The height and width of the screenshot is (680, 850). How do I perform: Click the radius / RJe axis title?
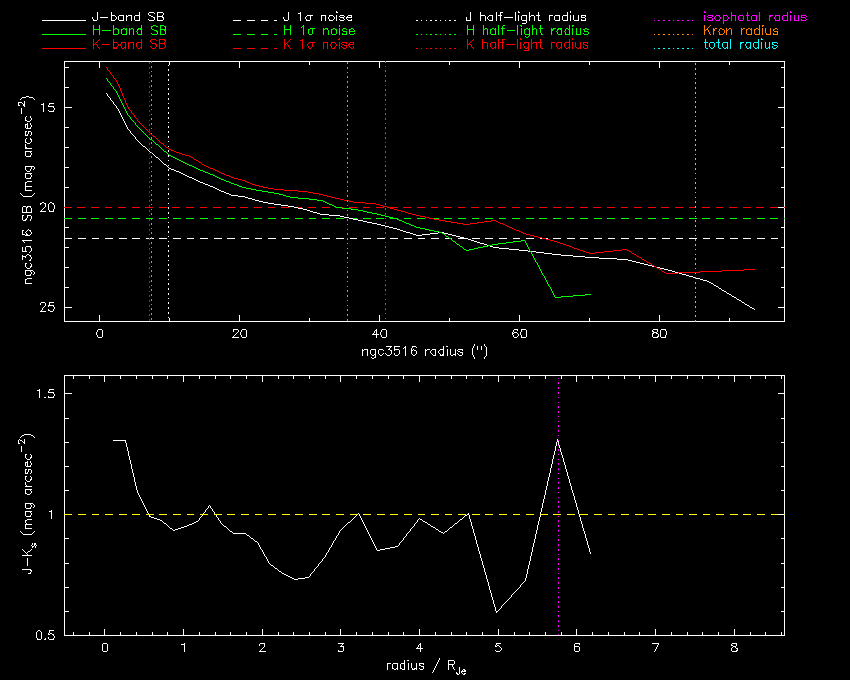423,667
